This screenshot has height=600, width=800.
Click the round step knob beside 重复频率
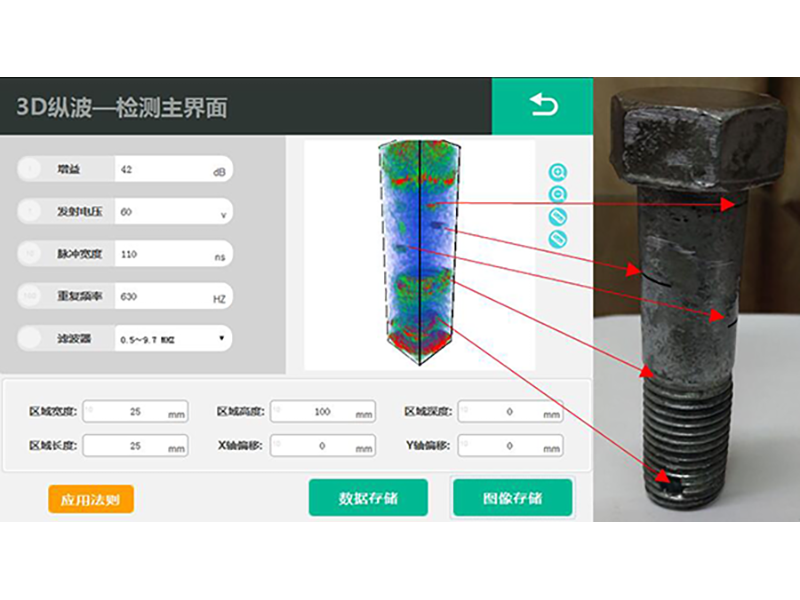tap(31, 297)
